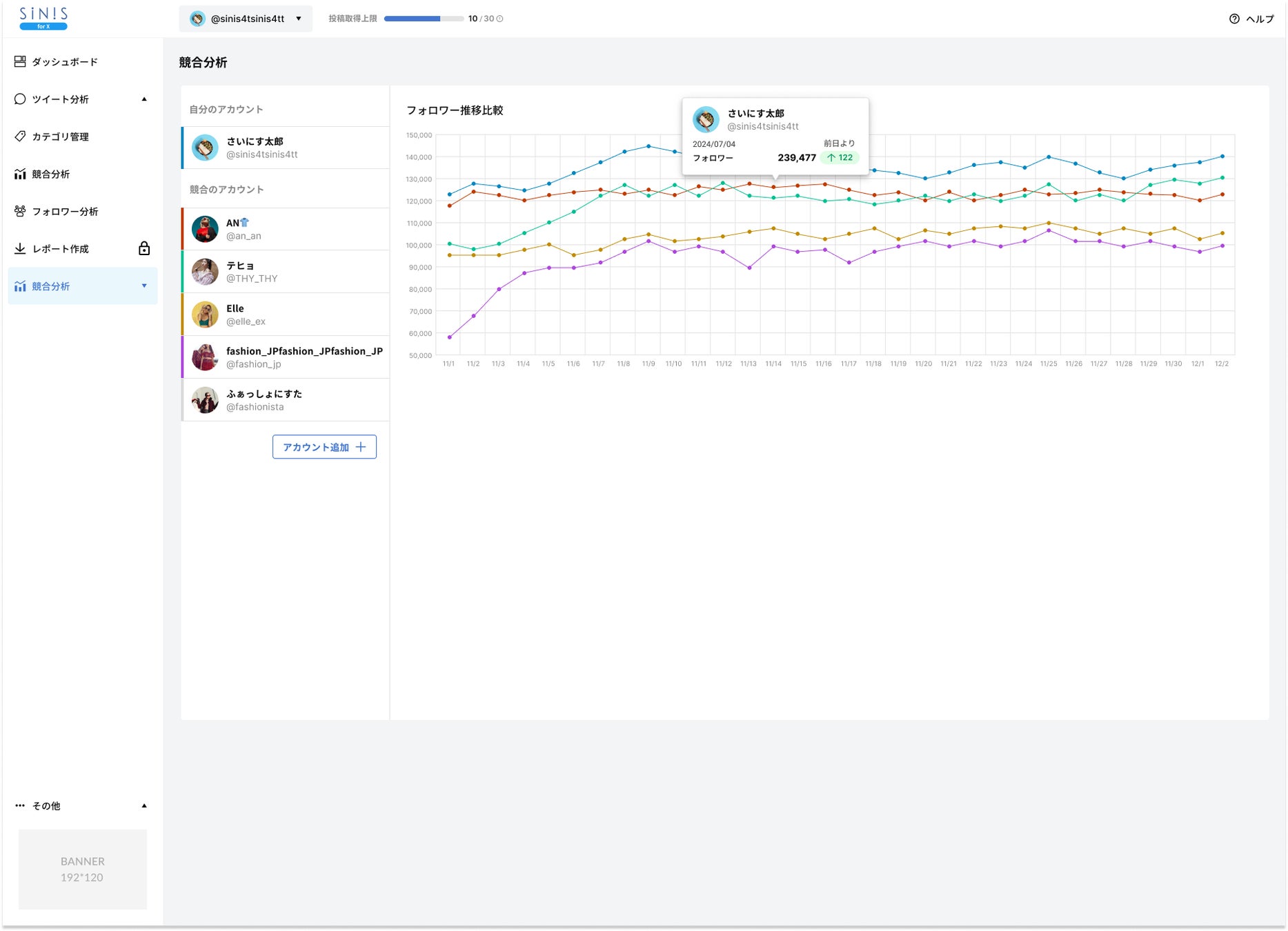
Task: Click the ダッシュボード dashboard icon
Action: pyautogui.click(x=20, y=61)
